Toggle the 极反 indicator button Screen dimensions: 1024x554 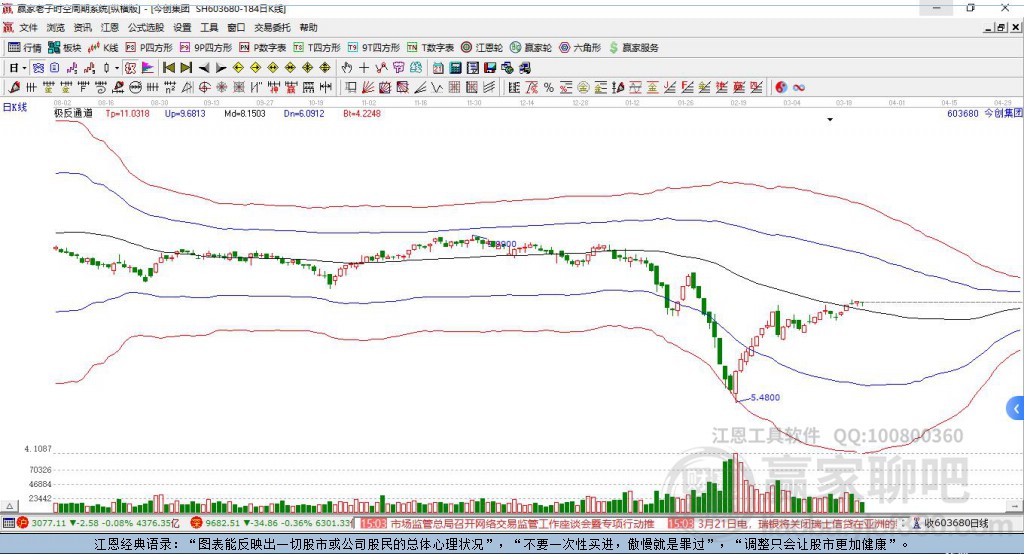point(131,68)
